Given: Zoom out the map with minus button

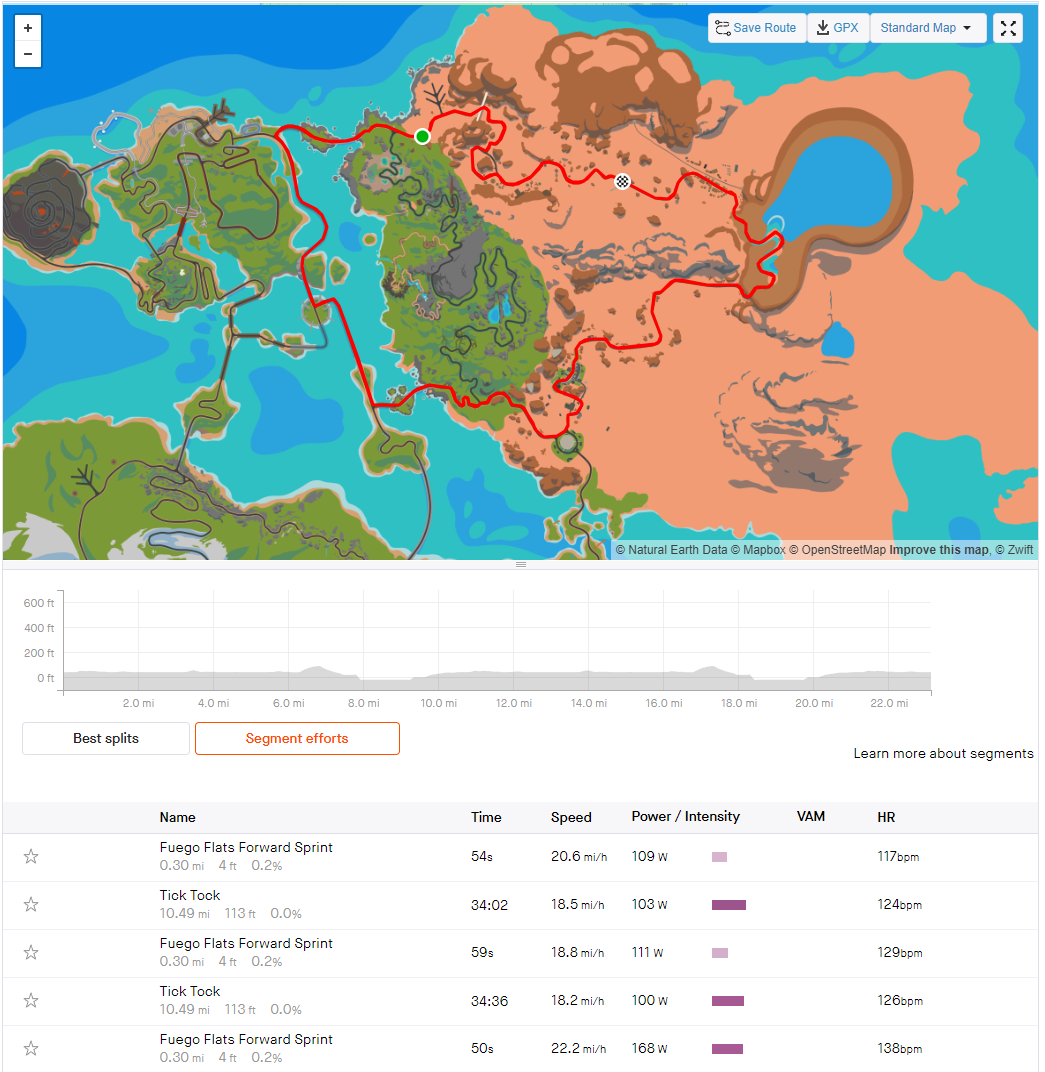Looking at the screenshot, I should (x=28, y=54).
